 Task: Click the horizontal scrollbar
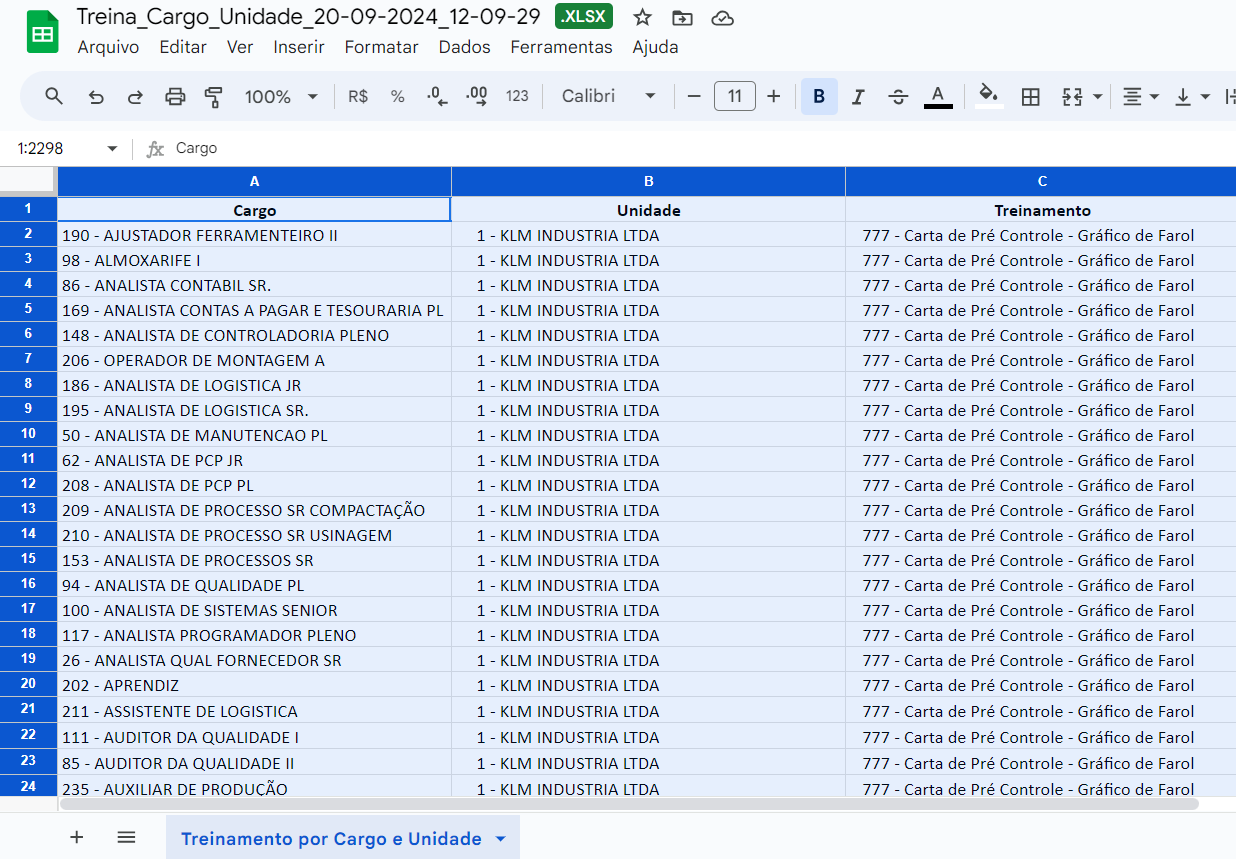pyautogui.click(x=628, y=803)
